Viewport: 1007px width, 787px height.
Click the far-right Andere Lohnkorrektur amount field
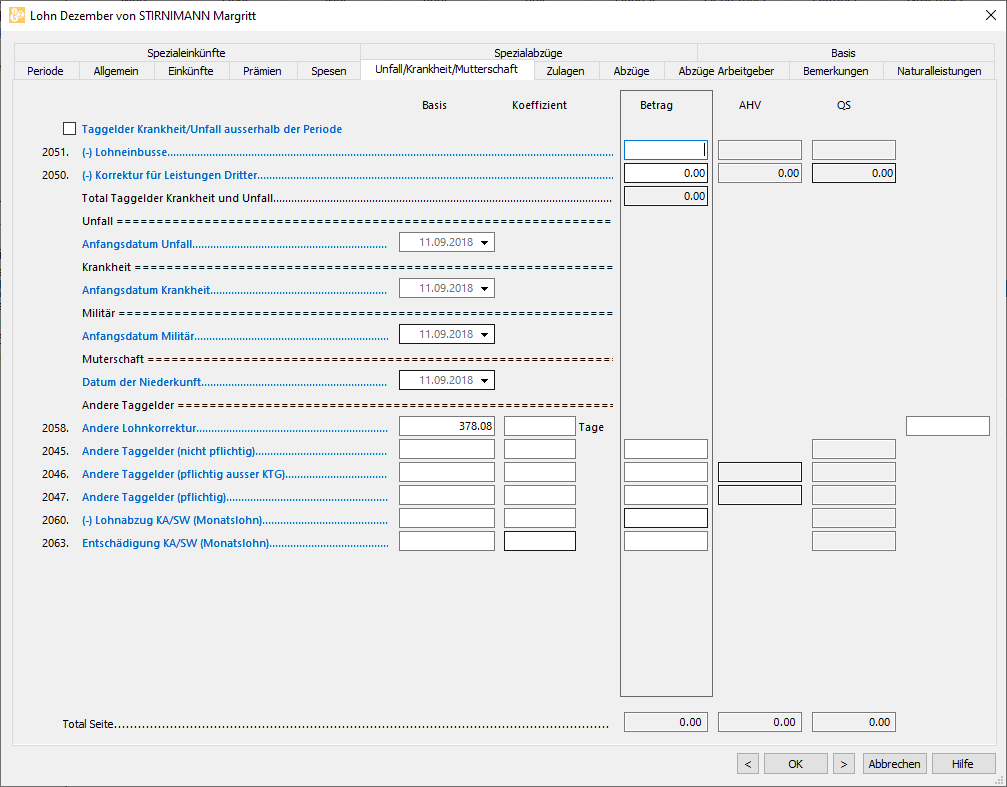click(x=948, y=426)
